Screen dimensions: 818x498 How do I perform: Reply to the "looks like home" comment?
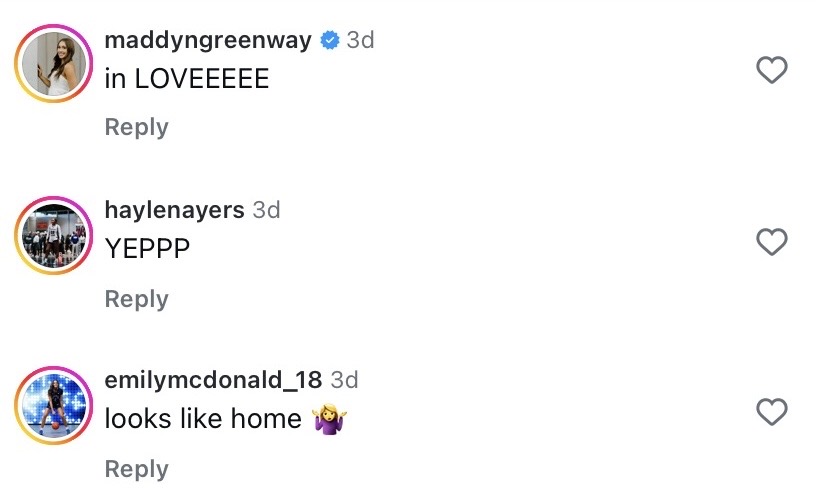[x=136, y=469]
